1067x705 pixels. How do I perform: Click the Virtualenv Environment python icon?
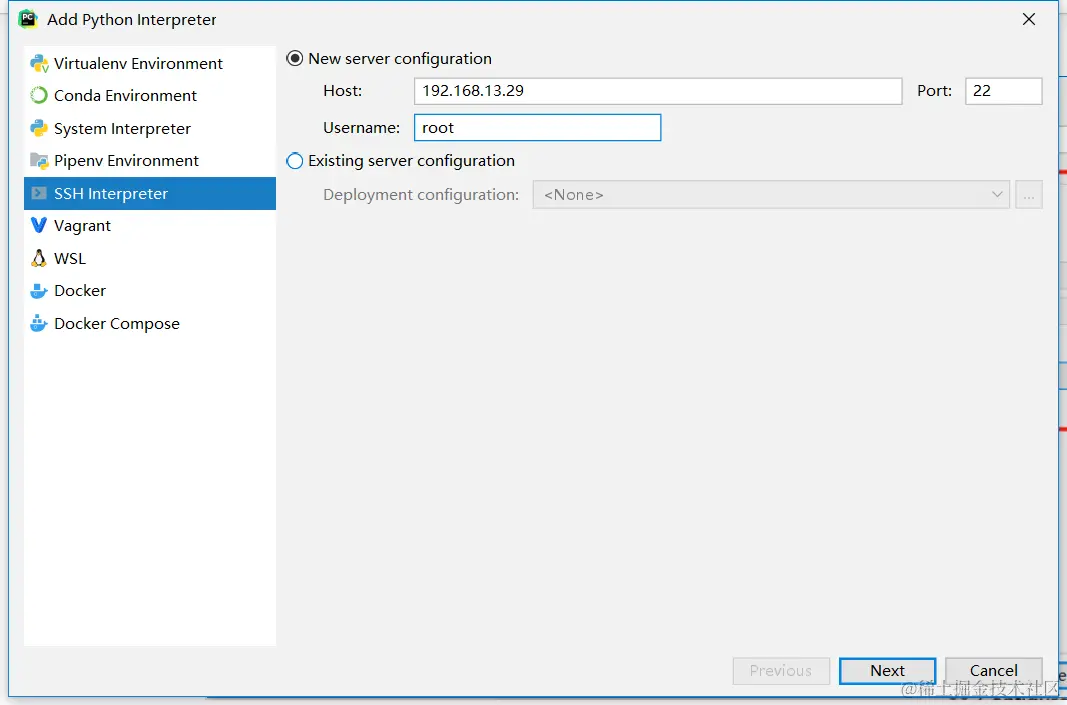click(x=39, y=63)
